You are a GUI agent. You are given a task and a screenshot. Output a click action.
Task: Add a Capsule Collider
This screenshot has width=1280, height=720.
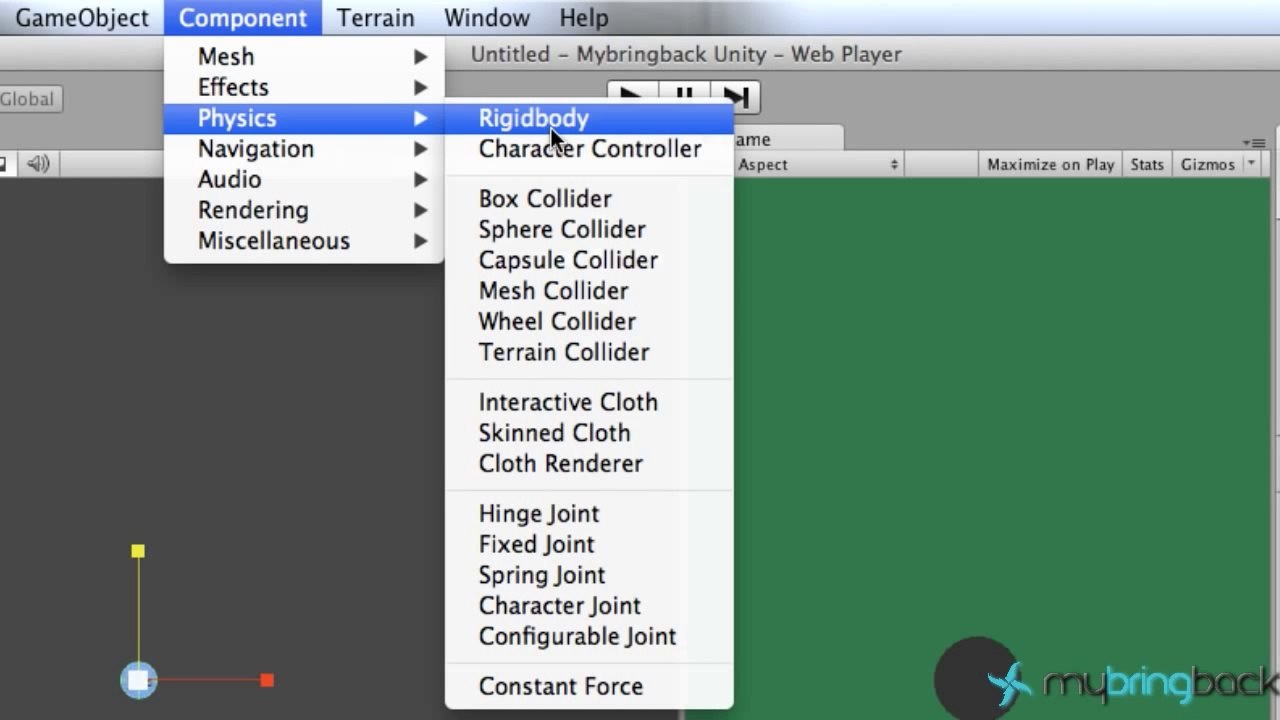(x=589, y=260)
